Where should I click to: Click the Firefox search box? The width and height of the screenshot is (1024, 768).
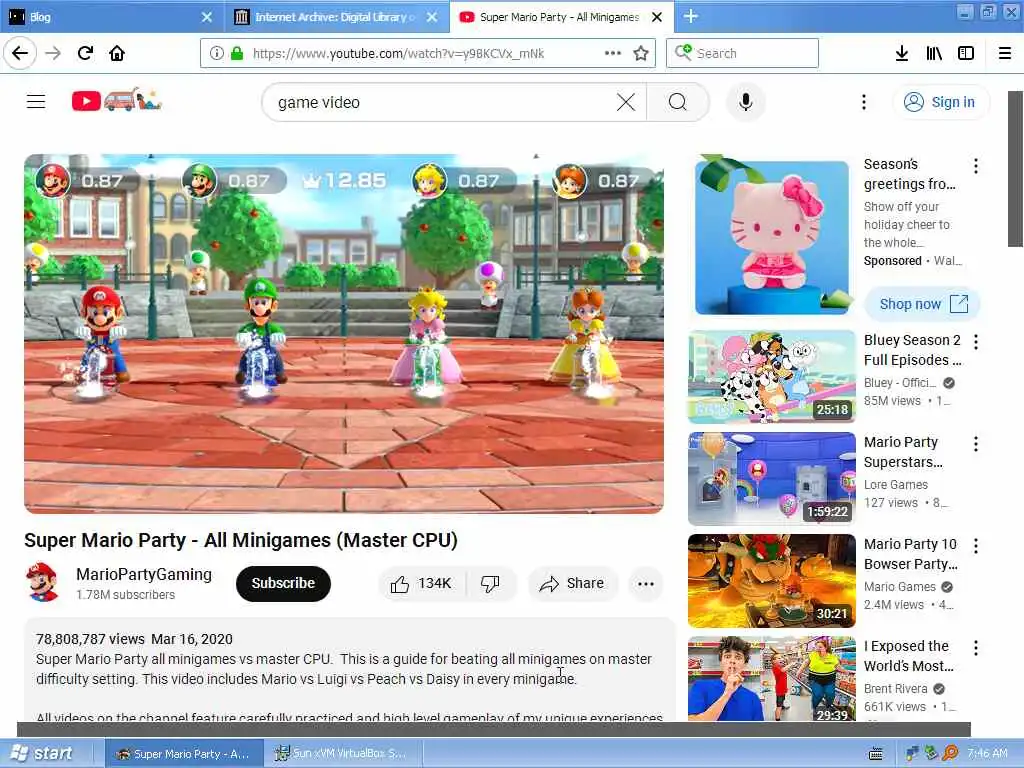coord(742,53)
